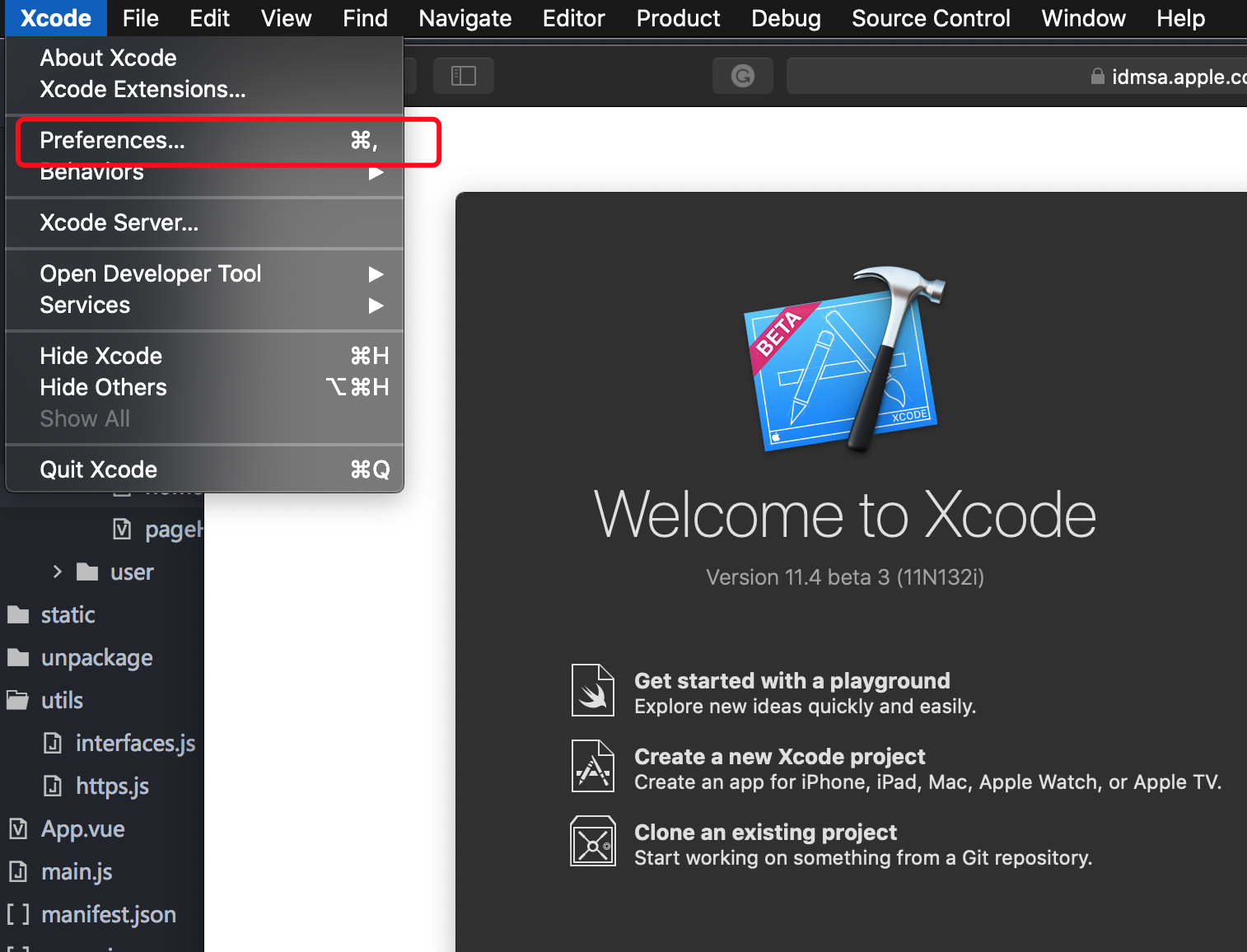Click the unpackage folder icon
Image resolution: width=1247 pixels, height=952 pixels.
point(18,657)
